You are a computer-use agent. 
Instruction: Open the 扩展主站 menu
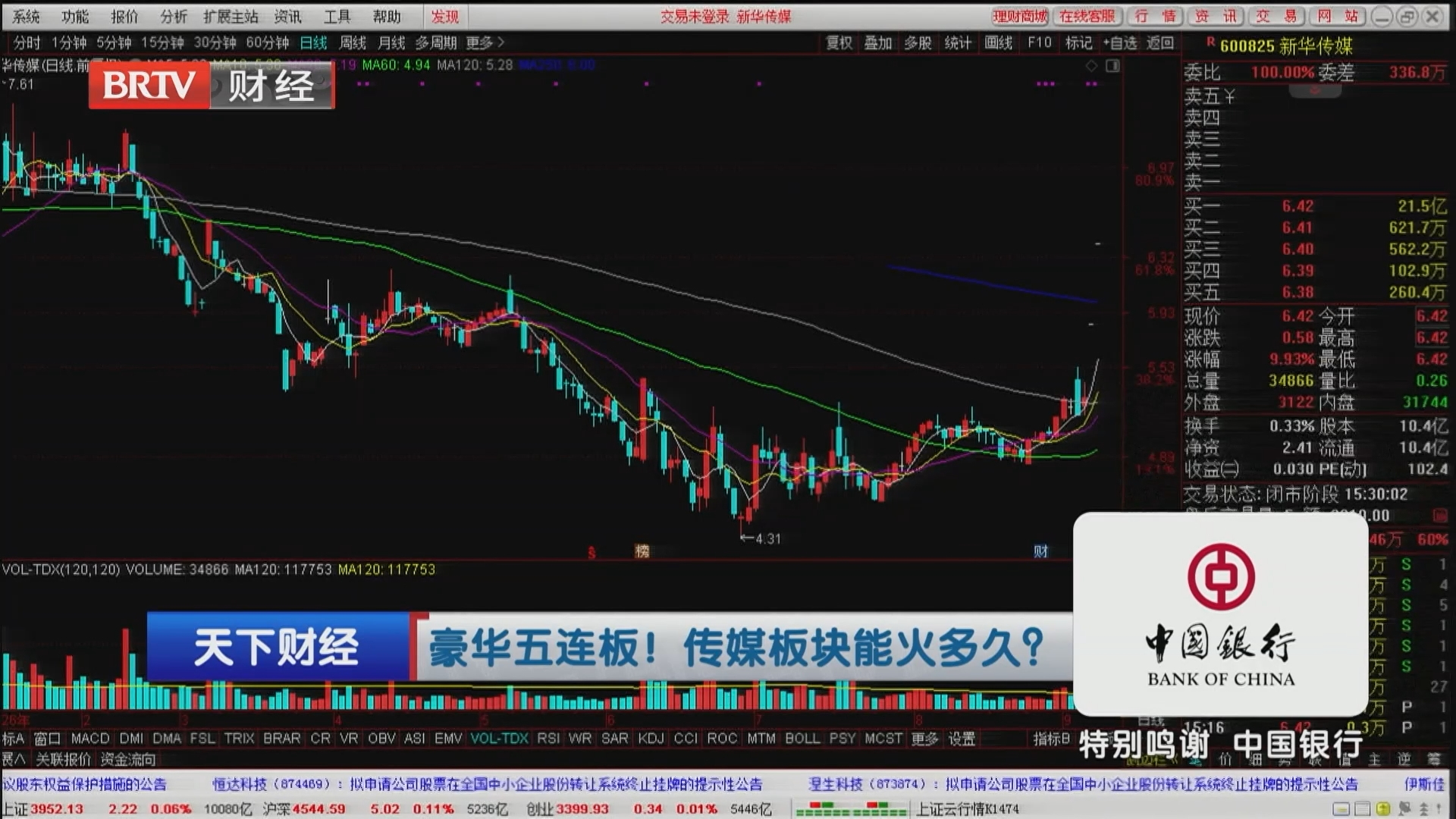[231, 16]
